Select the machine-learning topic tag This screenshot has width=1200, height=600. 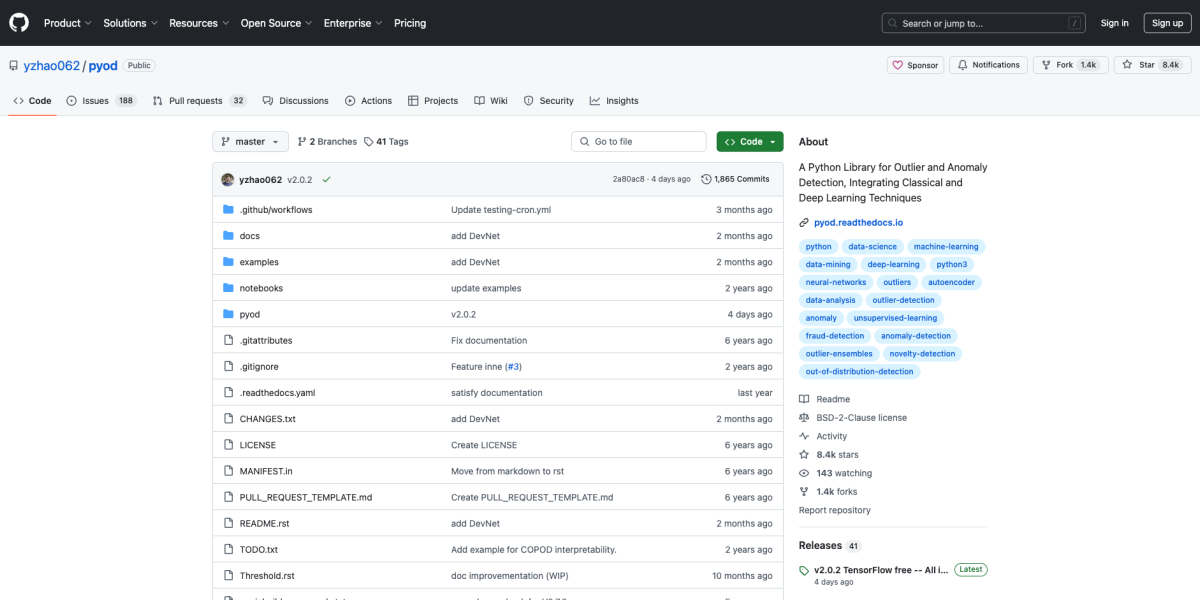pos(947,247)
